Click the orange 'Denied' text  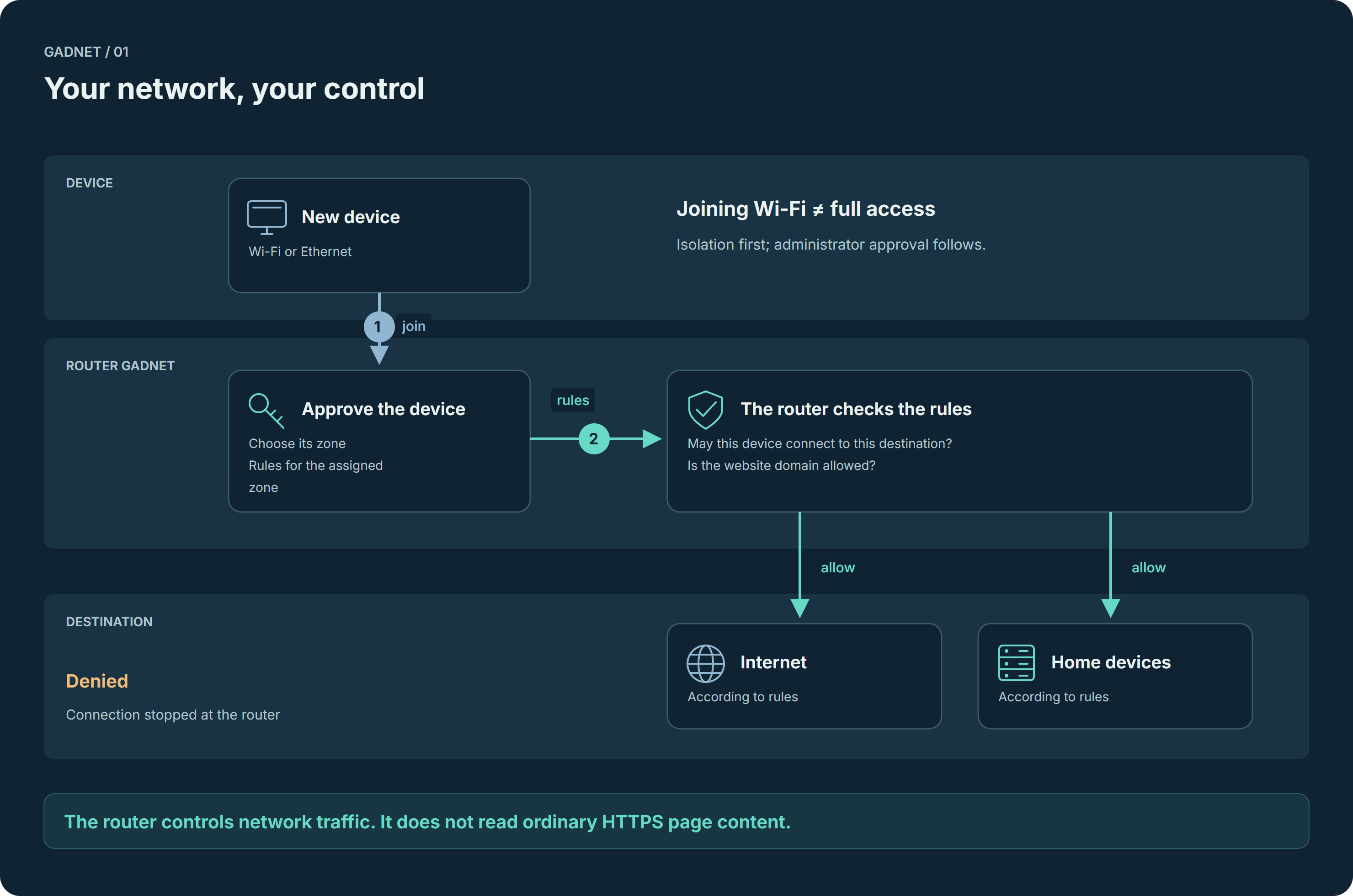point(96,681)
